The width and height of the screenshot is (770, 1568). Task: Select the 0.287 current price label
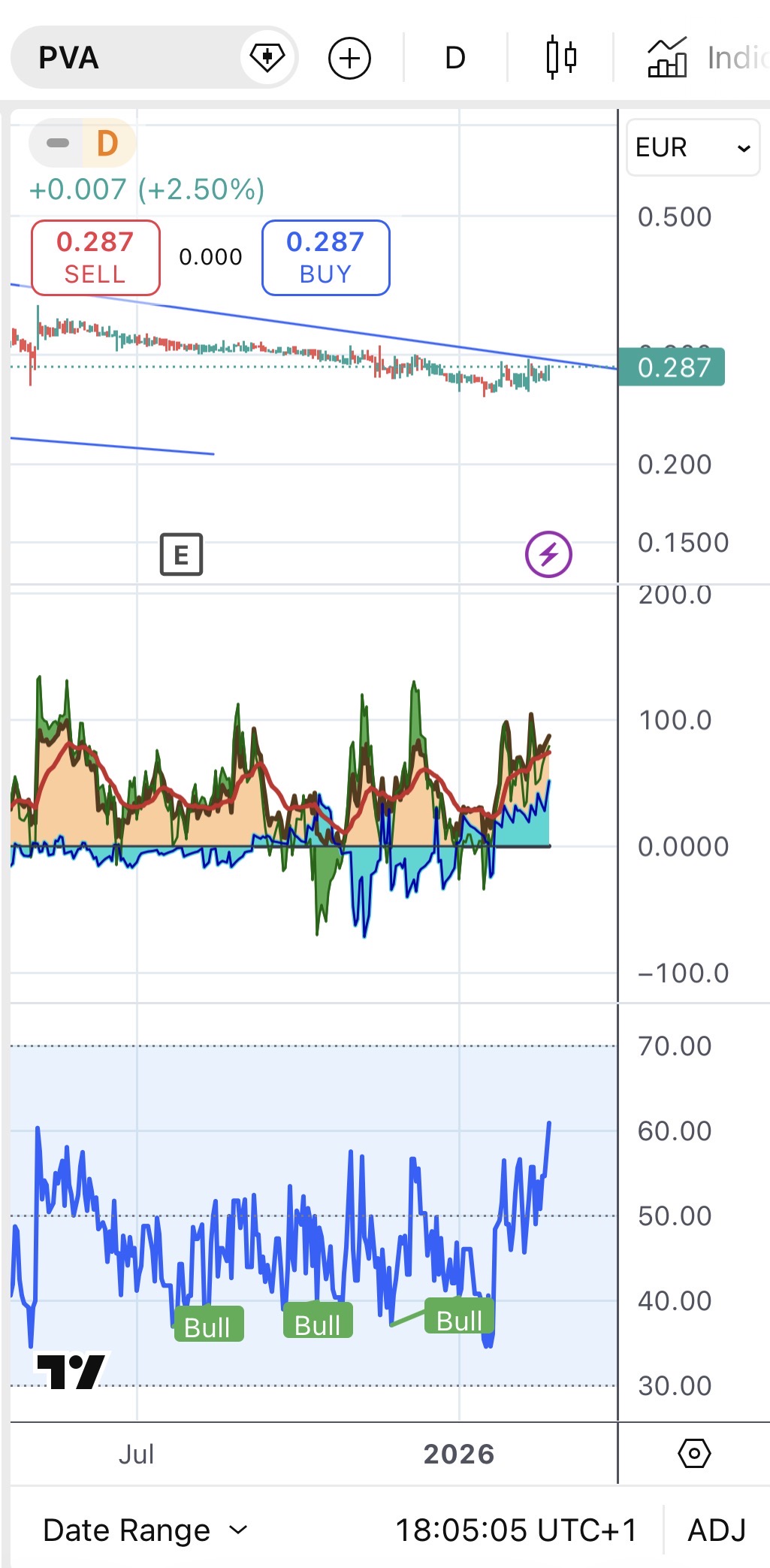[x=672, y=367]
